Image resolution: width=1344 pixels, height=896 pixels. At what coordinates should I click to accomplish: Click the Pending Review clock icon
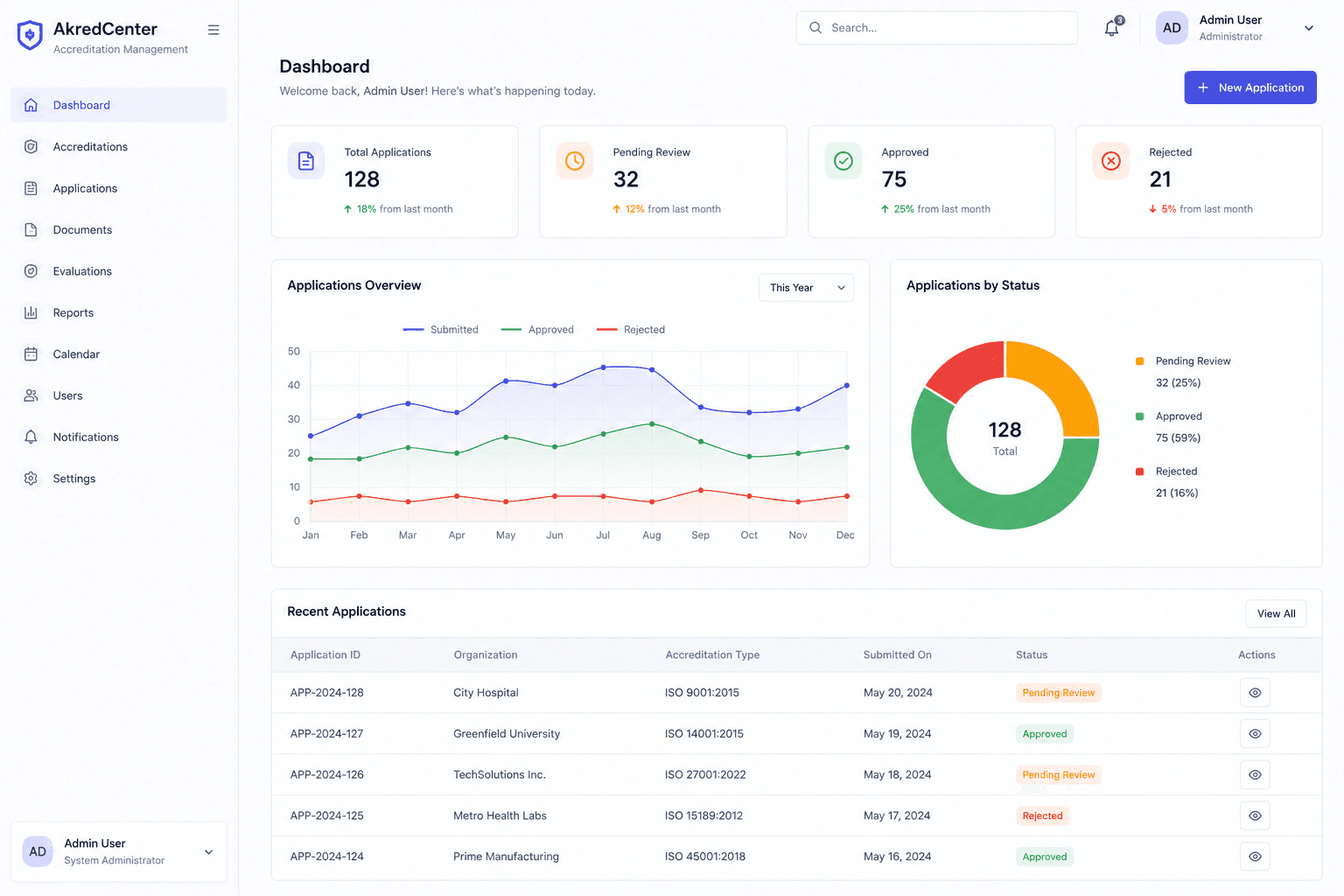click(x=575, y=161)
